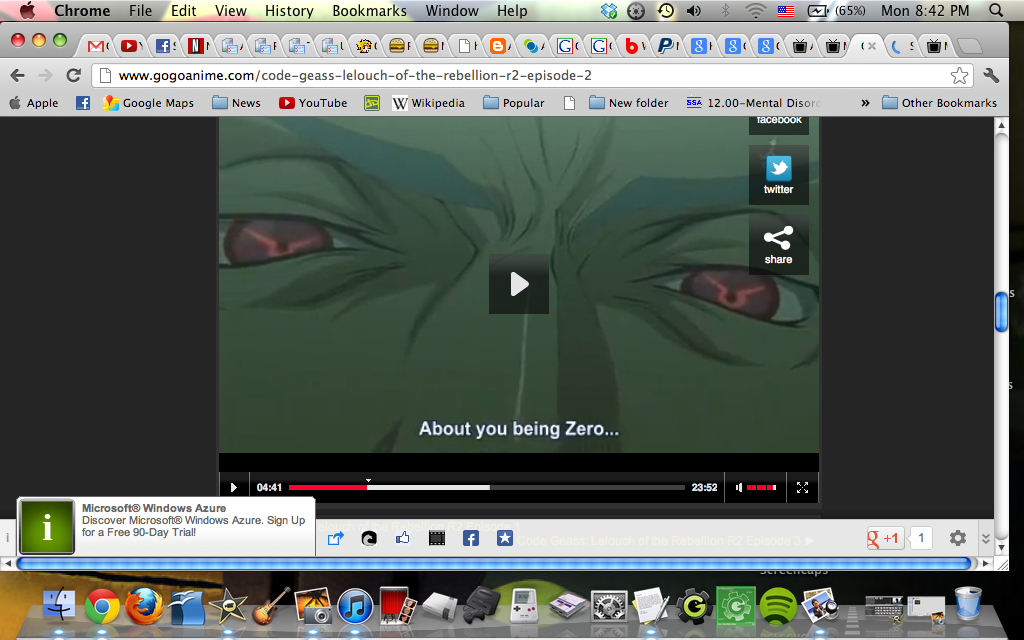Close the current active tab
Viewport: 1024px width, 640px height.
point(872,46)
